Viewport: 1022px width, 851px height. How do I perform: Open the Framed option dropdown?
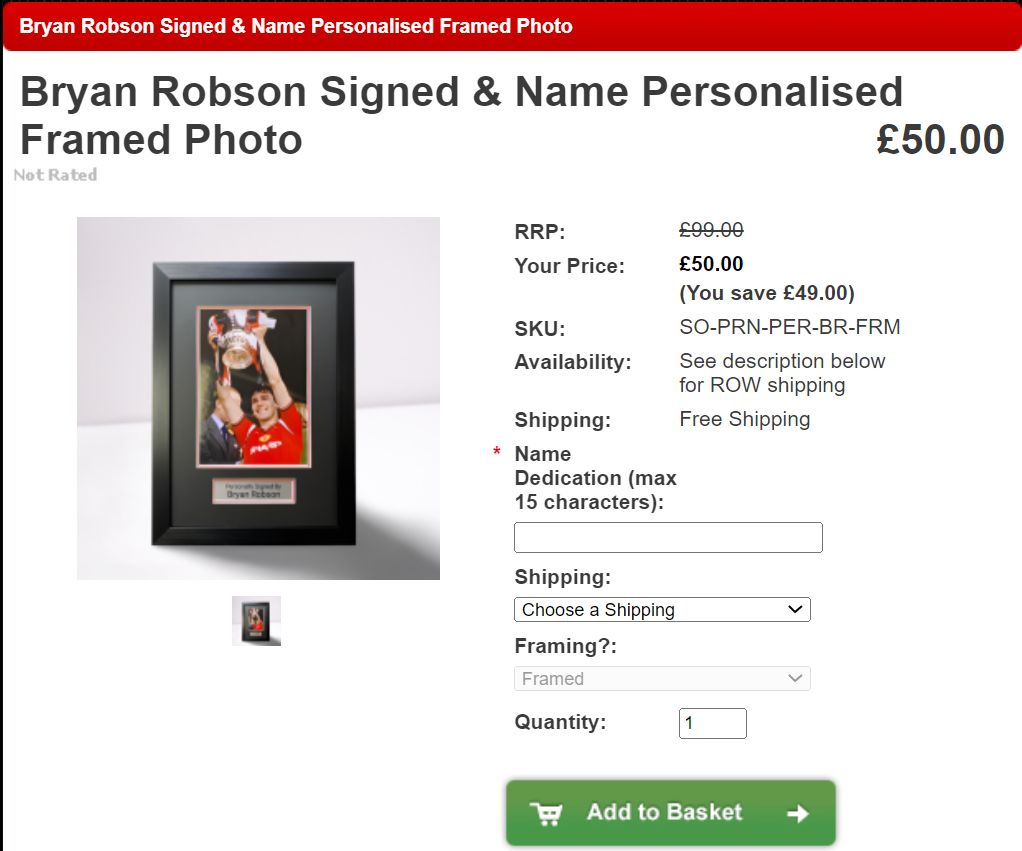pos(662,678)
